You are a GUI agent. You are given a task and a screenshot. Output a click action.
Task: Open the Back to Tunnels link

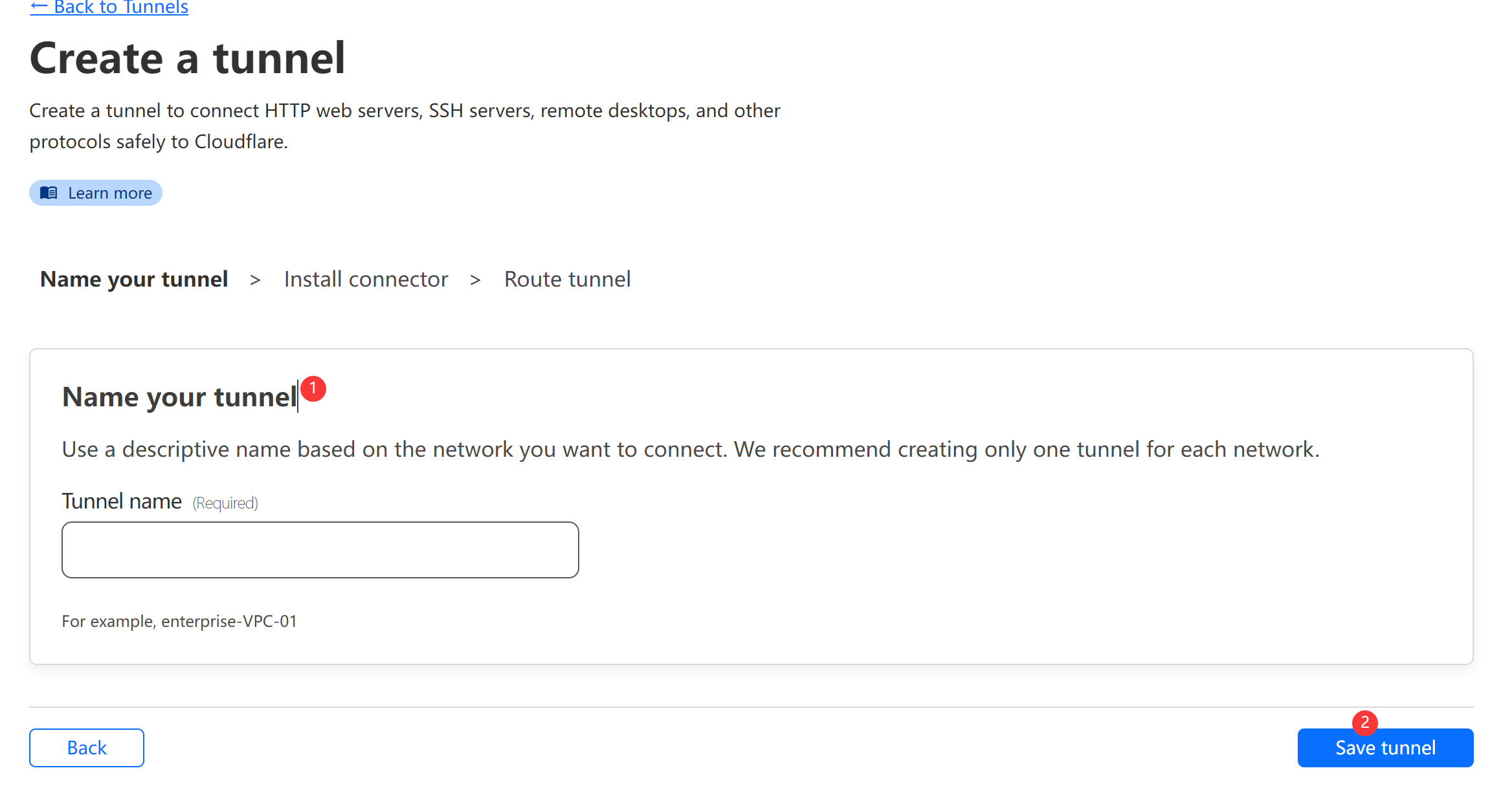click(x=109, y=7)
